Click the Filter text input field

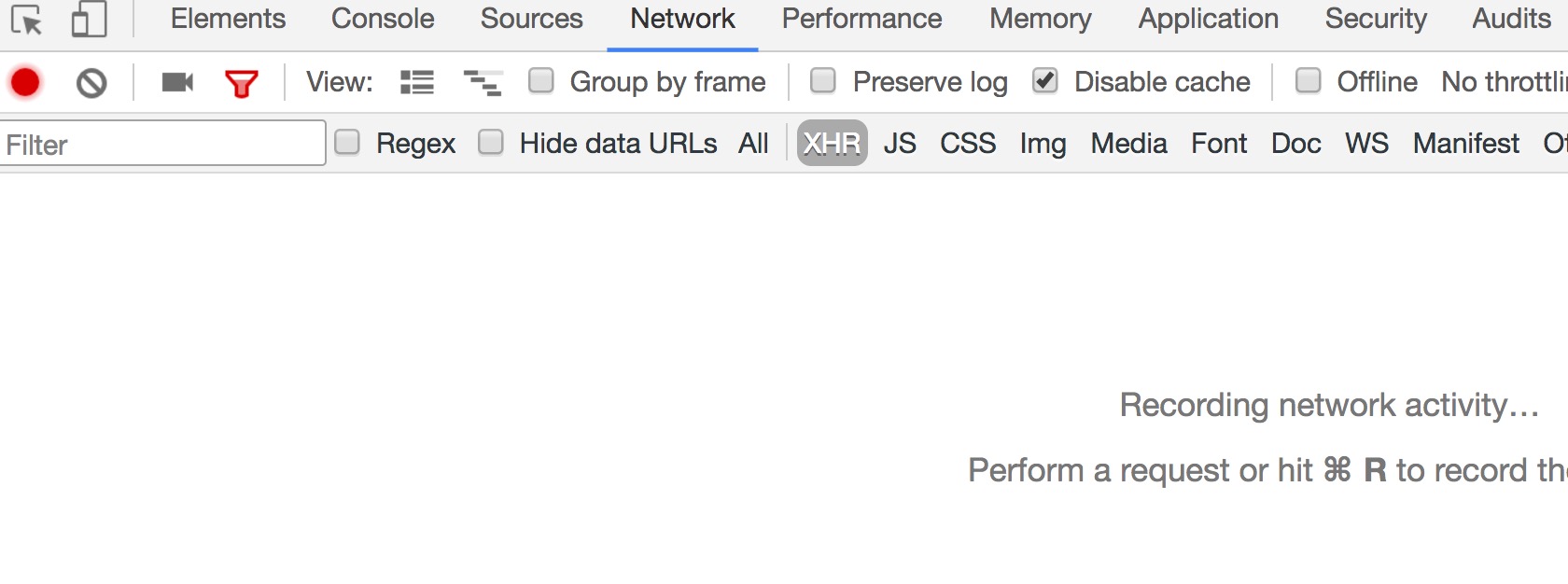click(x=162, y=144)
